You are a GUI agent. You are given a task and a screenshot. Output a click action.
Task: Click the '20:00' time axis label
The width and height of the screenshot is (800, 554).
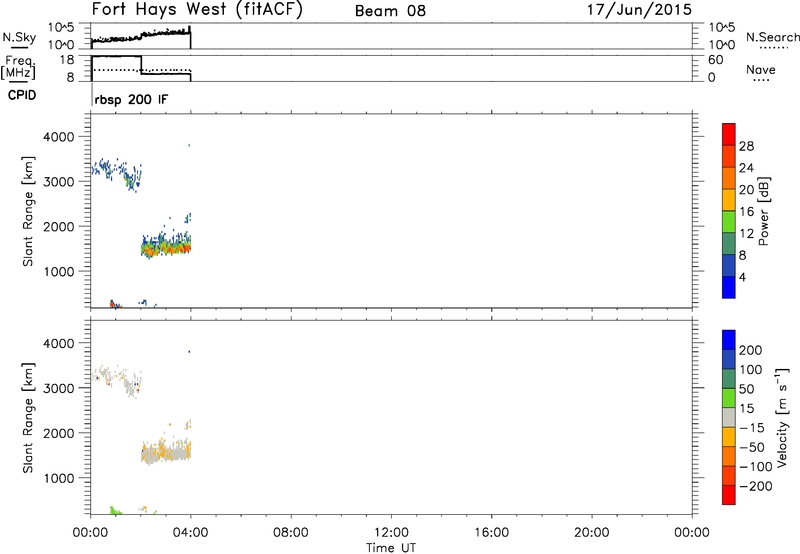[591, 532]
